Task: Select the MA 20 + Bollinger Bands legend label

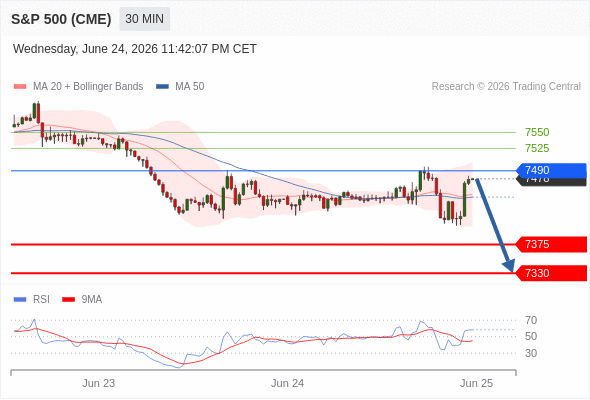Action: pyautogui.click(x=88, y=87)
